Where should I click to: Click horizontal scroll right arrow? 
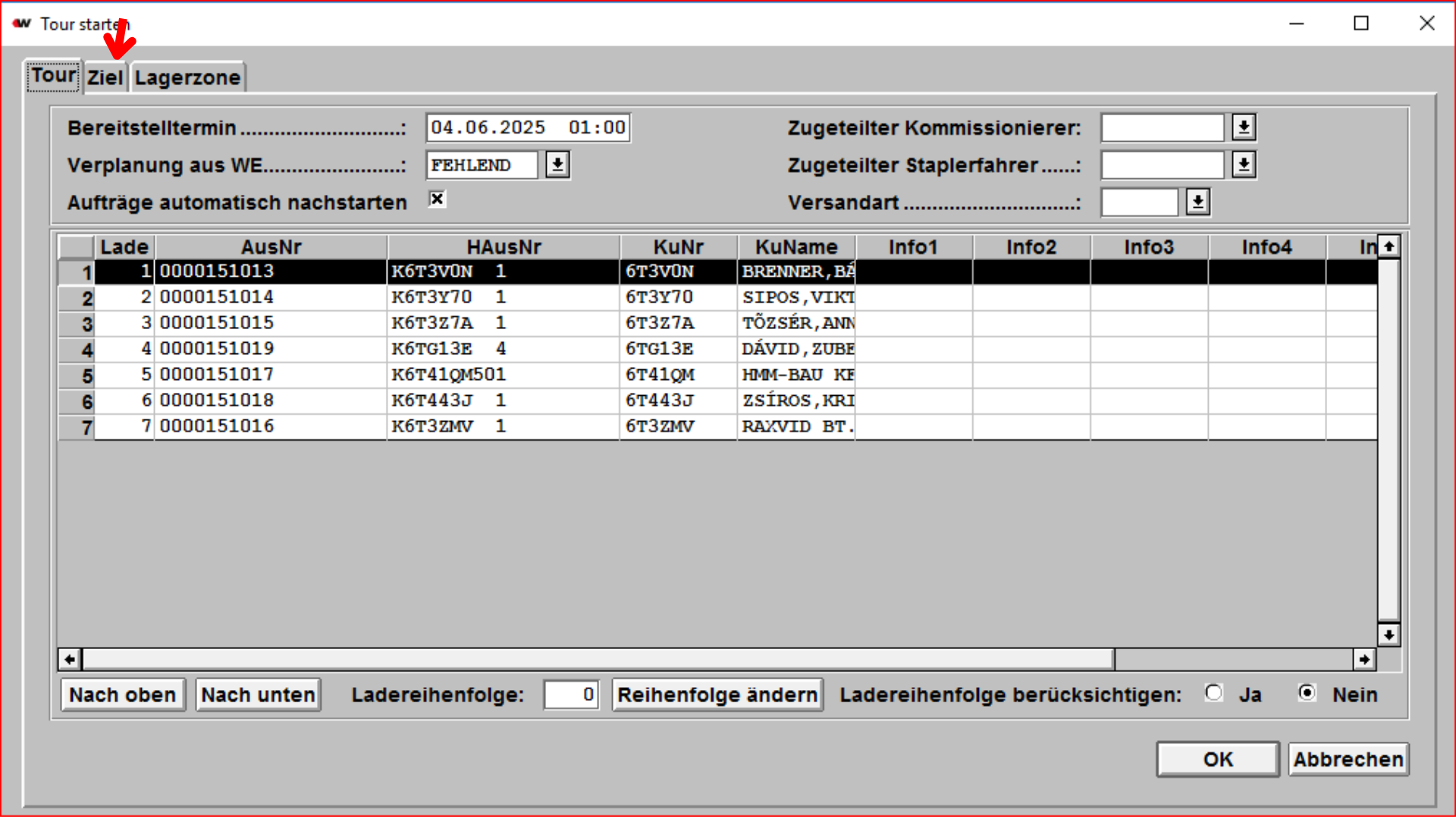[x=1364, y=659]
